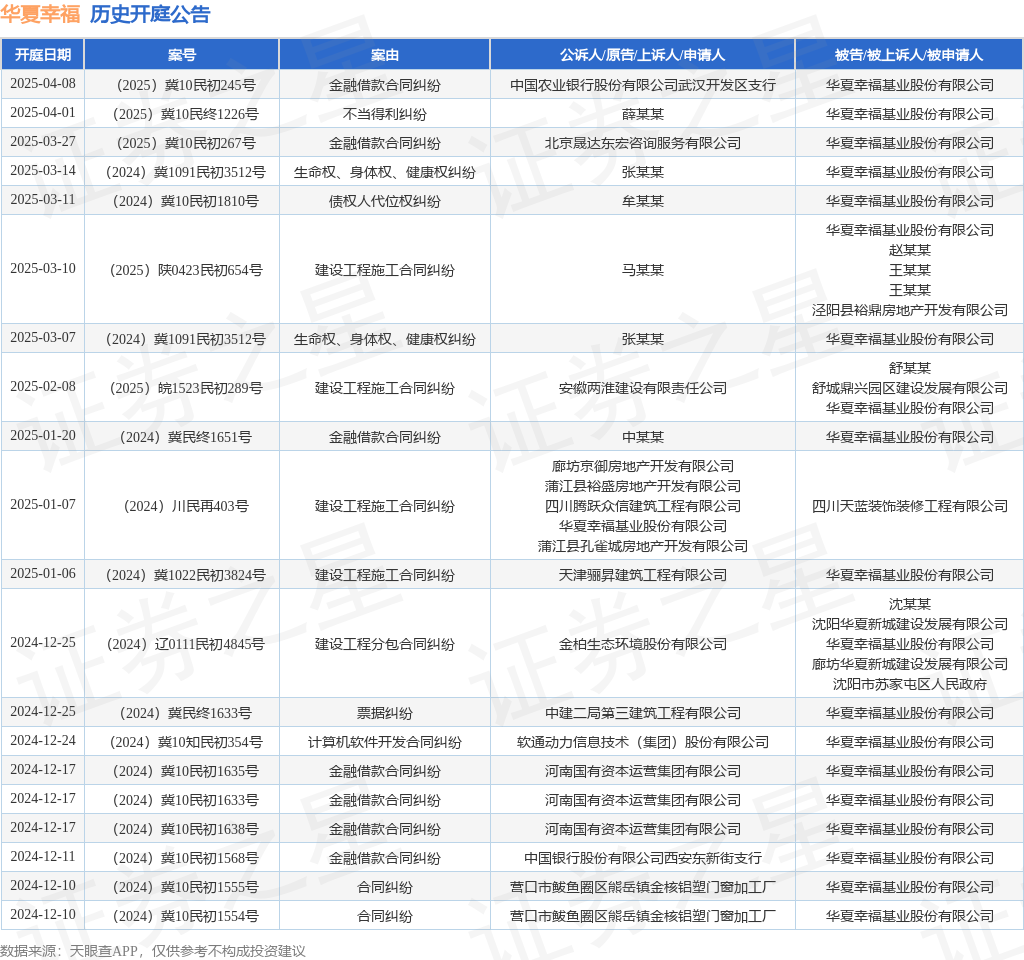This screenshot has height=960, width=1024.
Task: Click the date cell 2025-01-06
Action: pos(43,574)
